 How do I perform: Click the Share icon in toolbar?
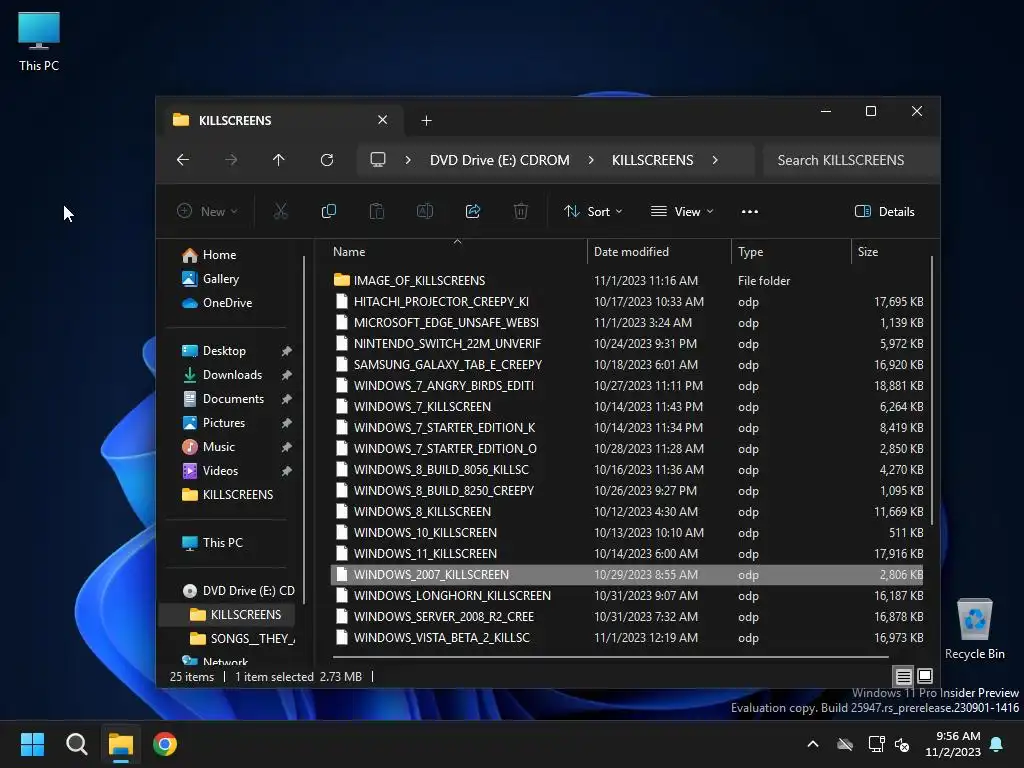[473, 211]
